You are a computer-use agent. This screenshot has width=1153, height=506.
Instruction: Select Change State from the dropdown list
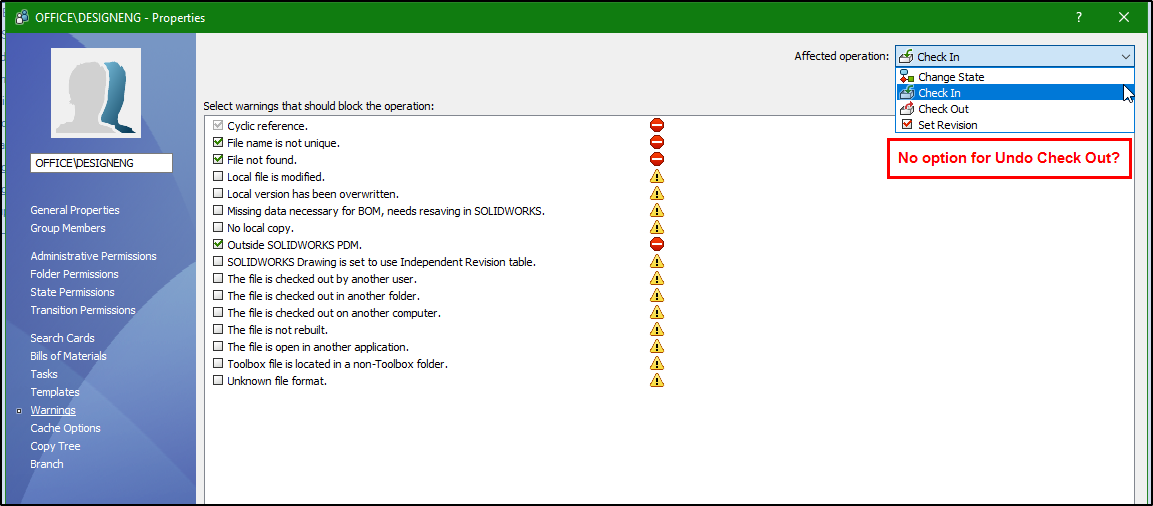coord(1015,76)
